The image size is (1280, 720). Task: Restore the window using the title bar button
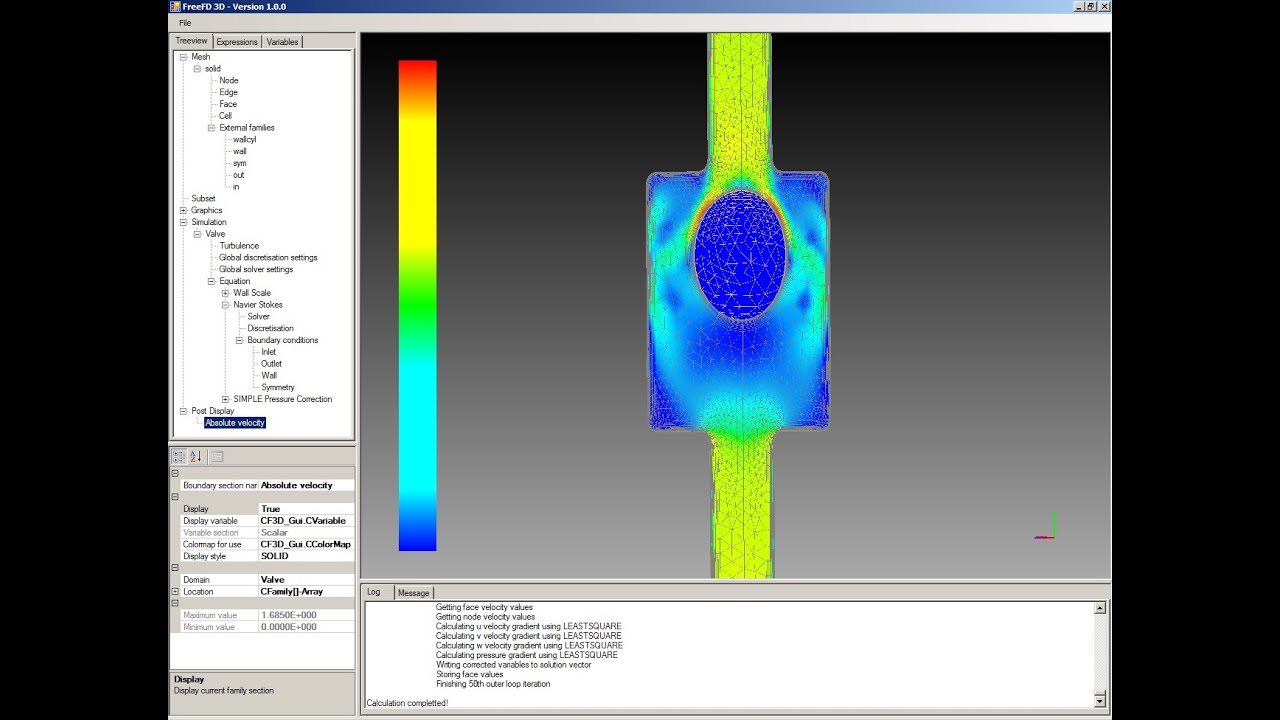point(1091,7)
